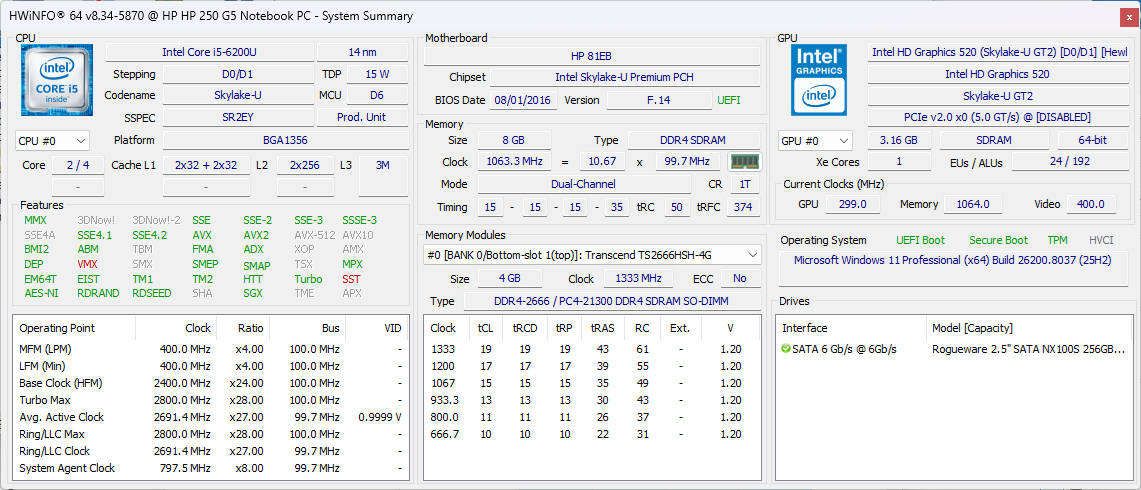Screen dimensions: 1141x490
Task: Click the TDP value 15 W
Action: point(377,74)
